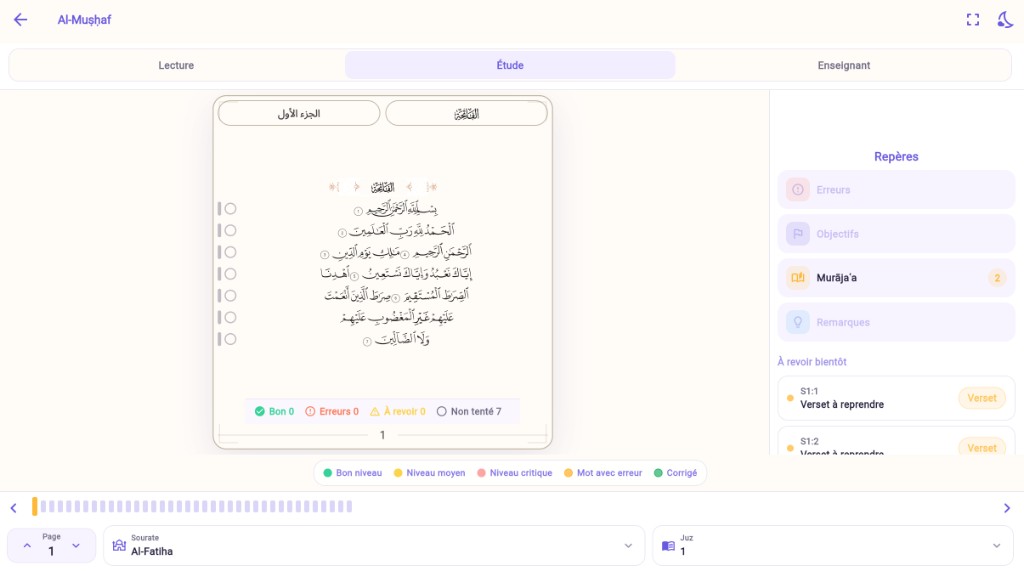Click the À revoir bientôt label

(x=812, y=361)
